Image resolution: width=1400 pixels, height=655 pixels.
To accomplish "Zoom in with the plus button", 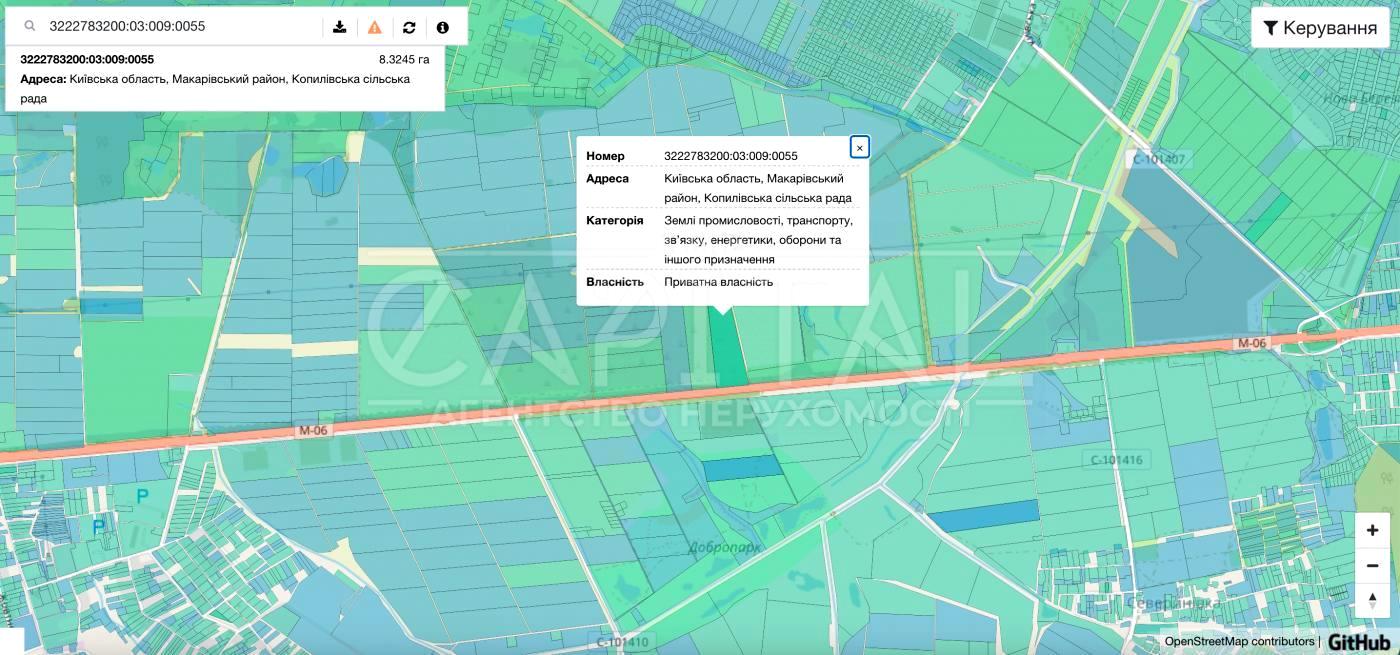I will pos(1372,531).
